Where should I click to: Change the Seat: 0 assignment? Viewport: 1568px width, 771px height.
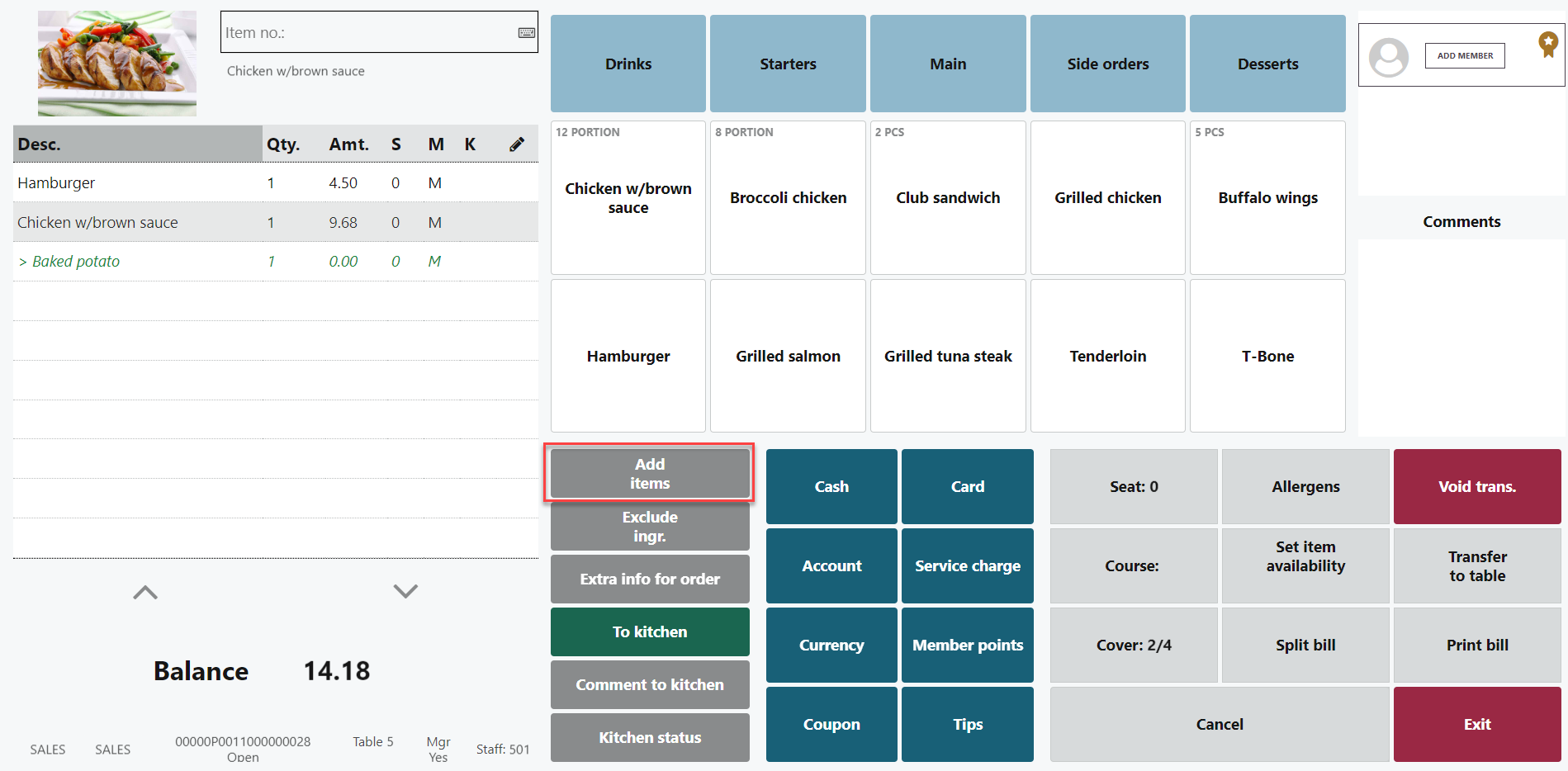pyautogui.click(x=1133, y=486)
